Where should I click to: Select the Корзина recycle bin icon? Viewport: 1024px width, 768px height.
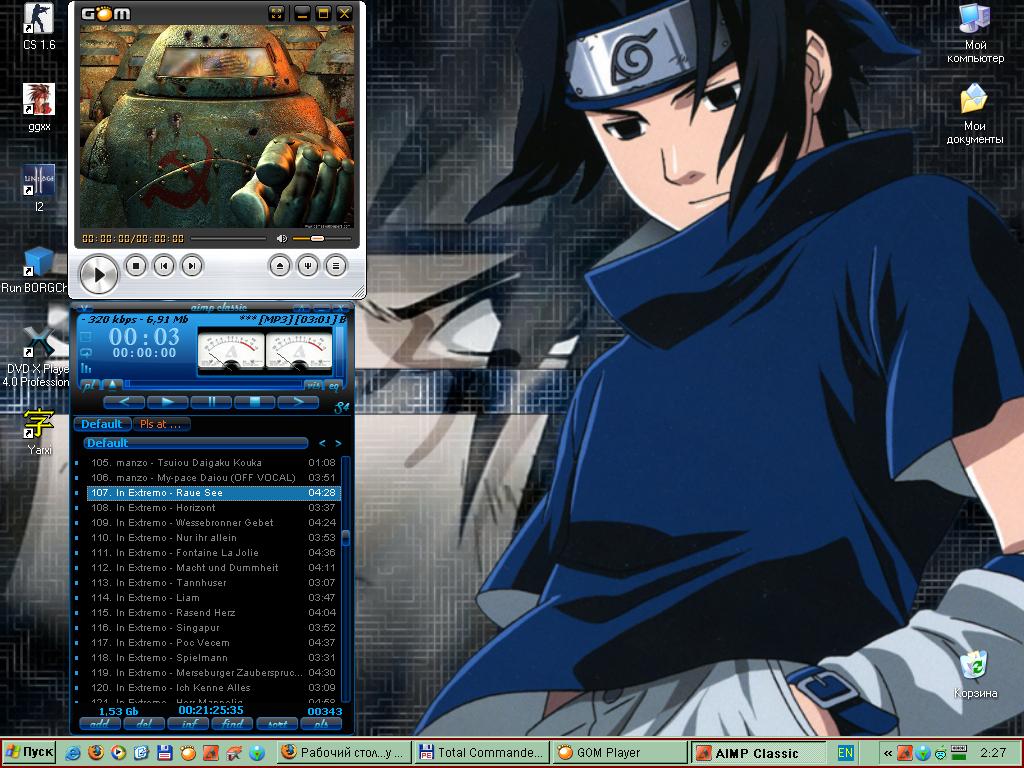click(x=975, y=674)
